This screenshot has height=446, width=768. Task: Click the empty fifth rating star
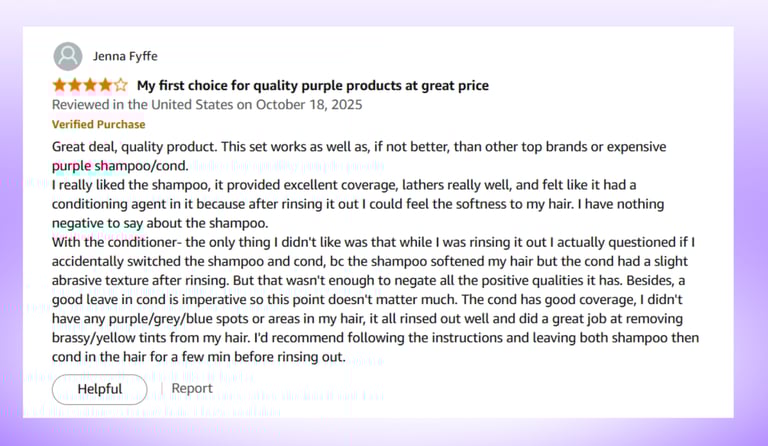(x=120, y=85)
